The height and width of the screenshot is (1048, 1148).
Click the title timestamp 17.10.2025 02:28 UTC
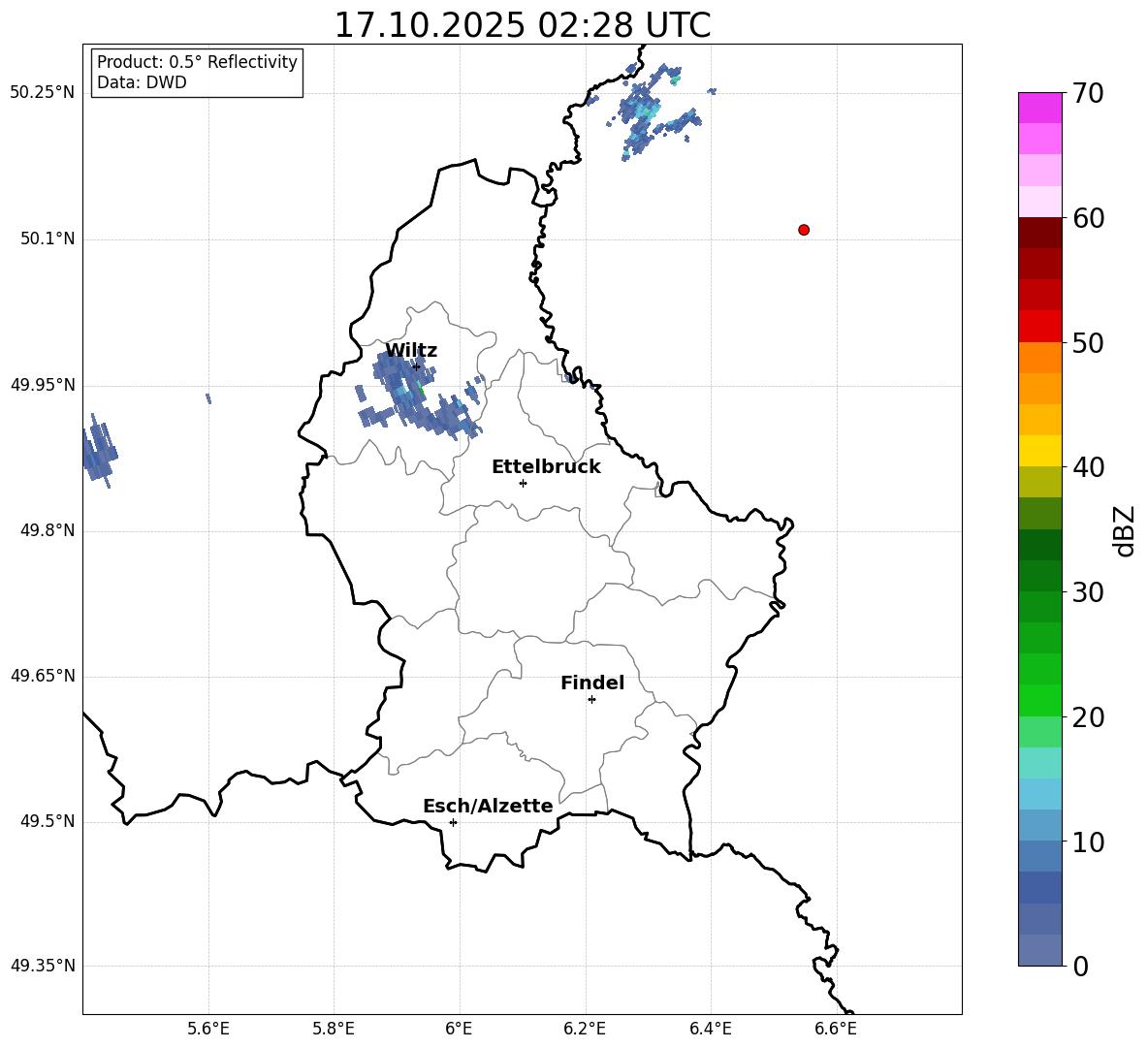click(x=523, y=25)
